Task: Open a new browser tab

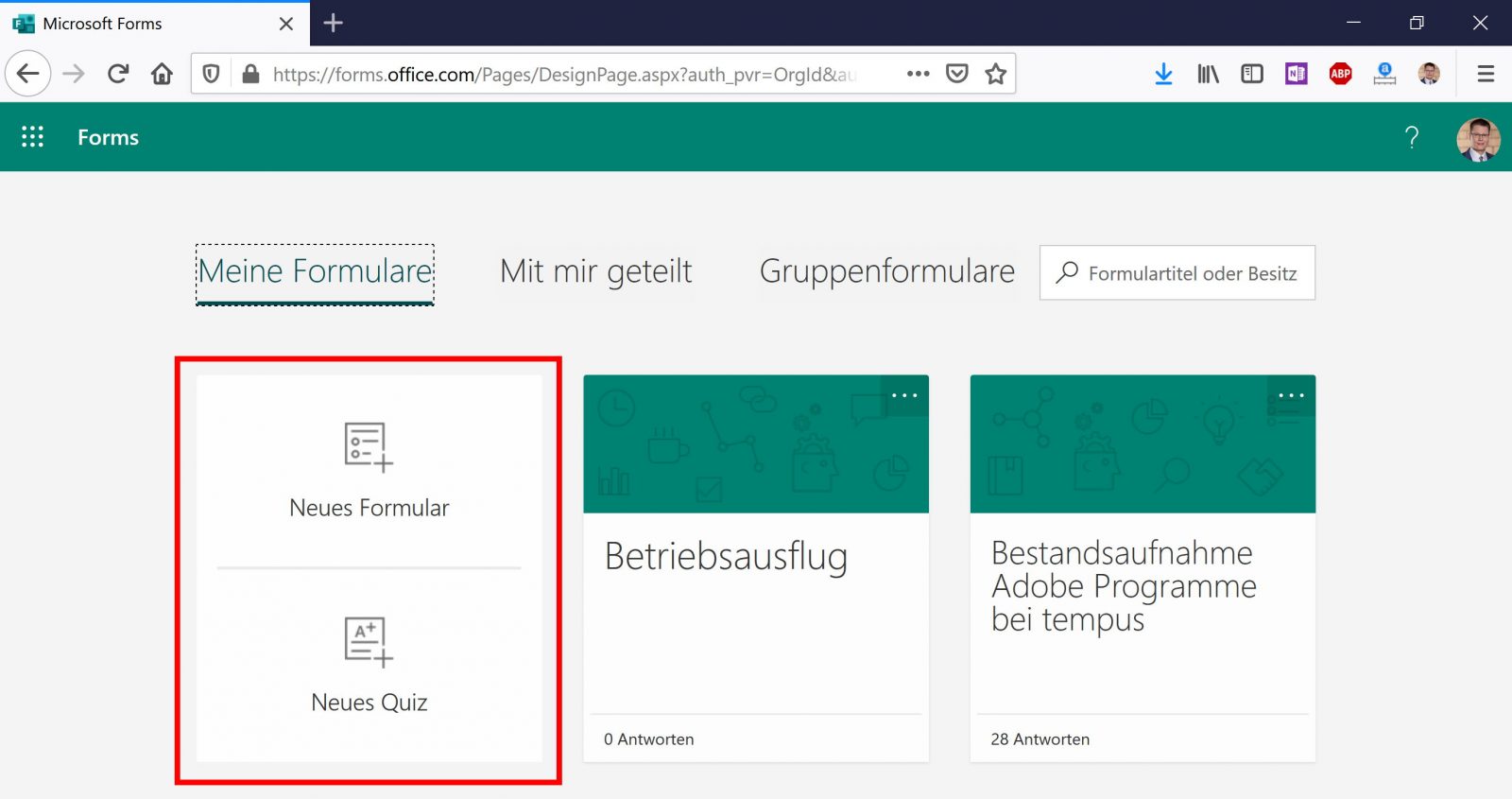Action: 334,24
